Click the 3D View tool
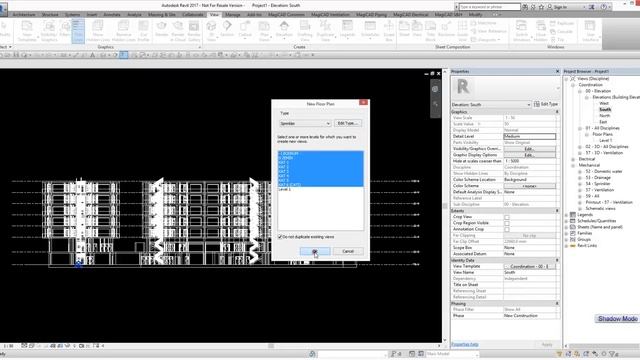The height and width of the screenshot is (360, 640). click(x=211, y=31)
